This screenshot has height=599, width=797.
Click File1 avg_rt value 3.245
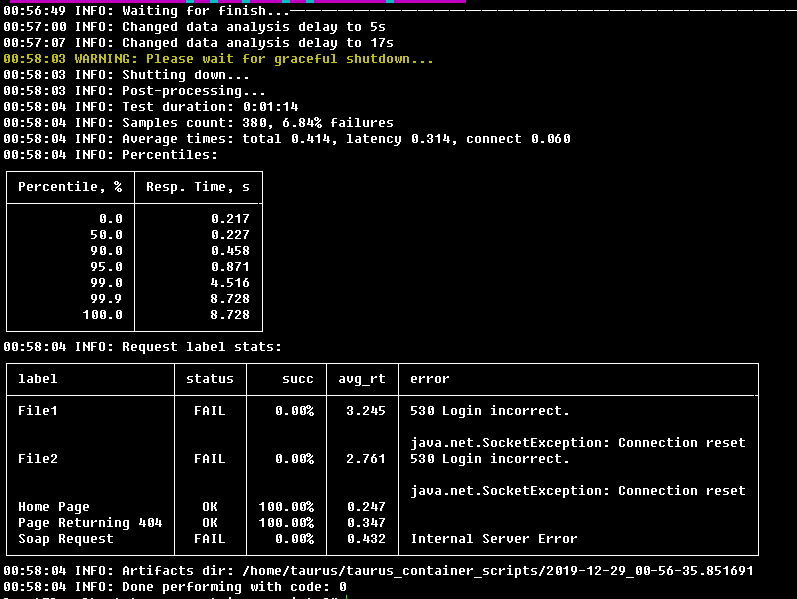(366, 411)
